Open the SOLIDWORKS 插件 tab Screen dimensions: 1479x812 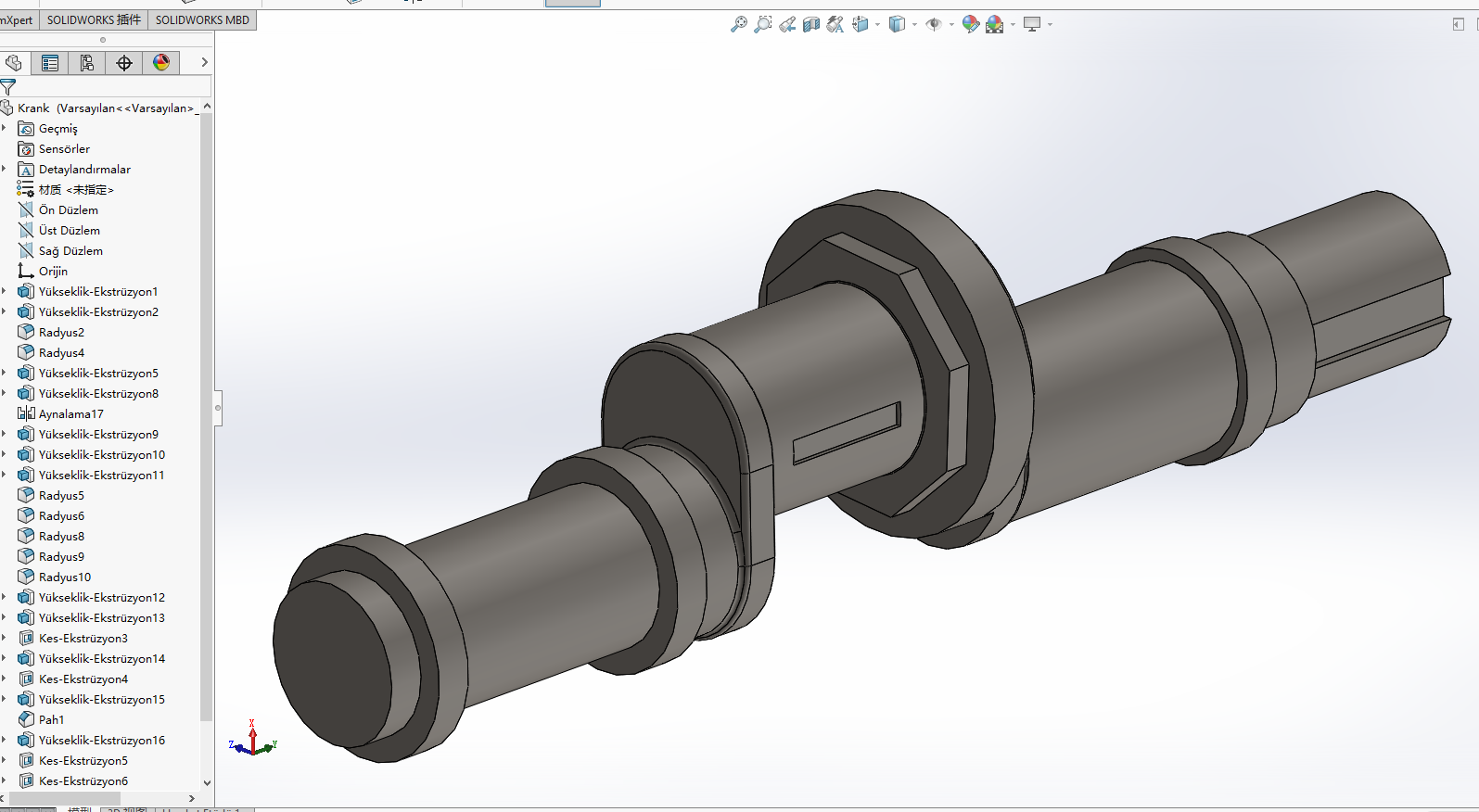tap(94, 19)
